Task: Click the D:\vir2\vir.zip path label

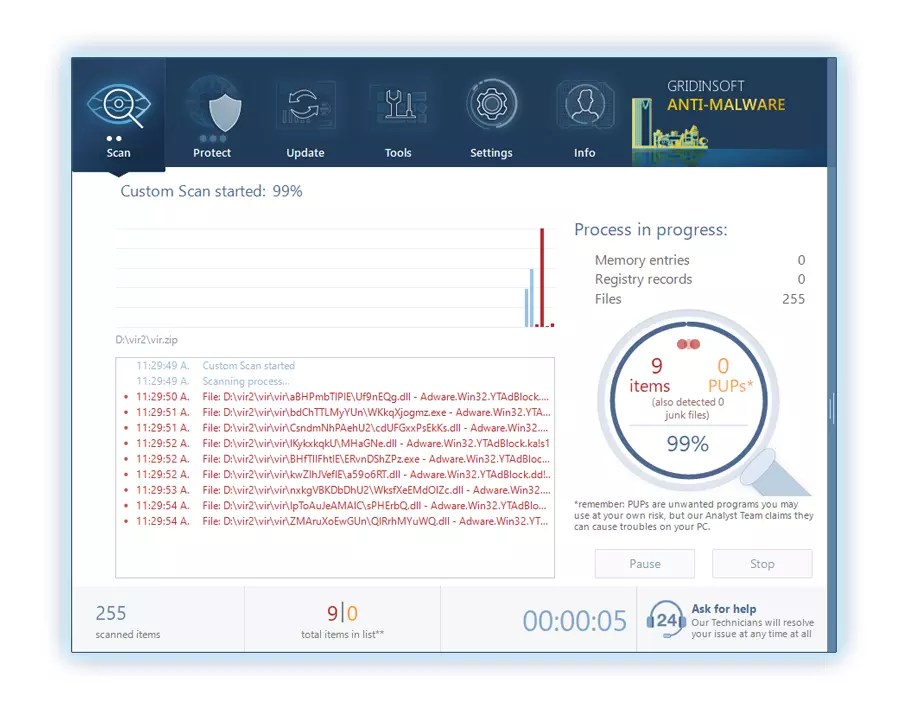Action: pos(146,339)
